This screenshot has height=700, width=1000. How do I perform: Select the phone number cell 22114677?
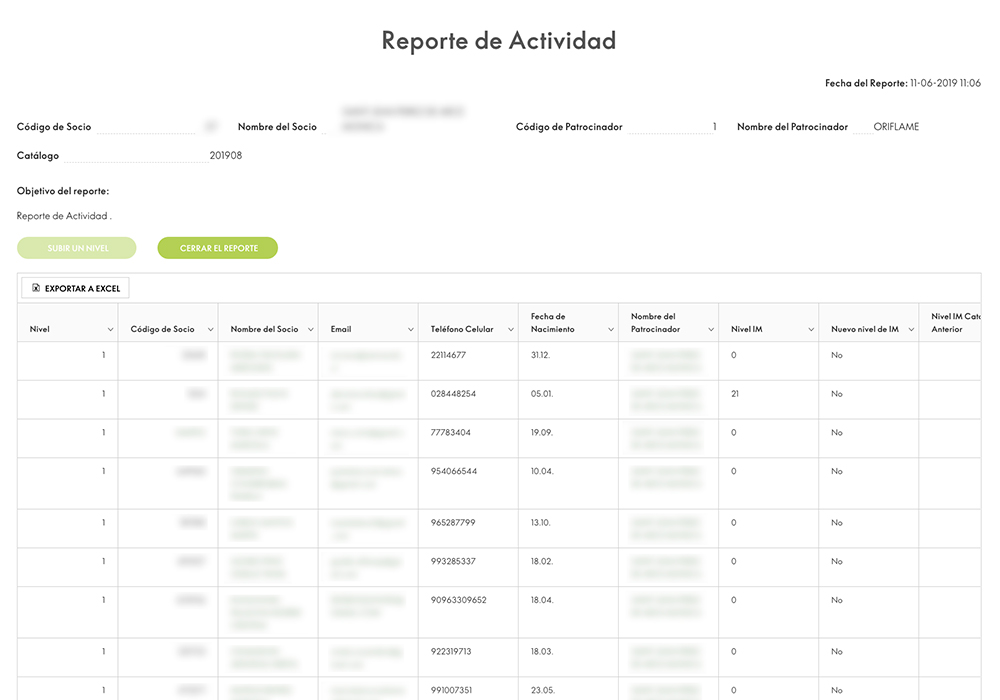pos(448,355)
